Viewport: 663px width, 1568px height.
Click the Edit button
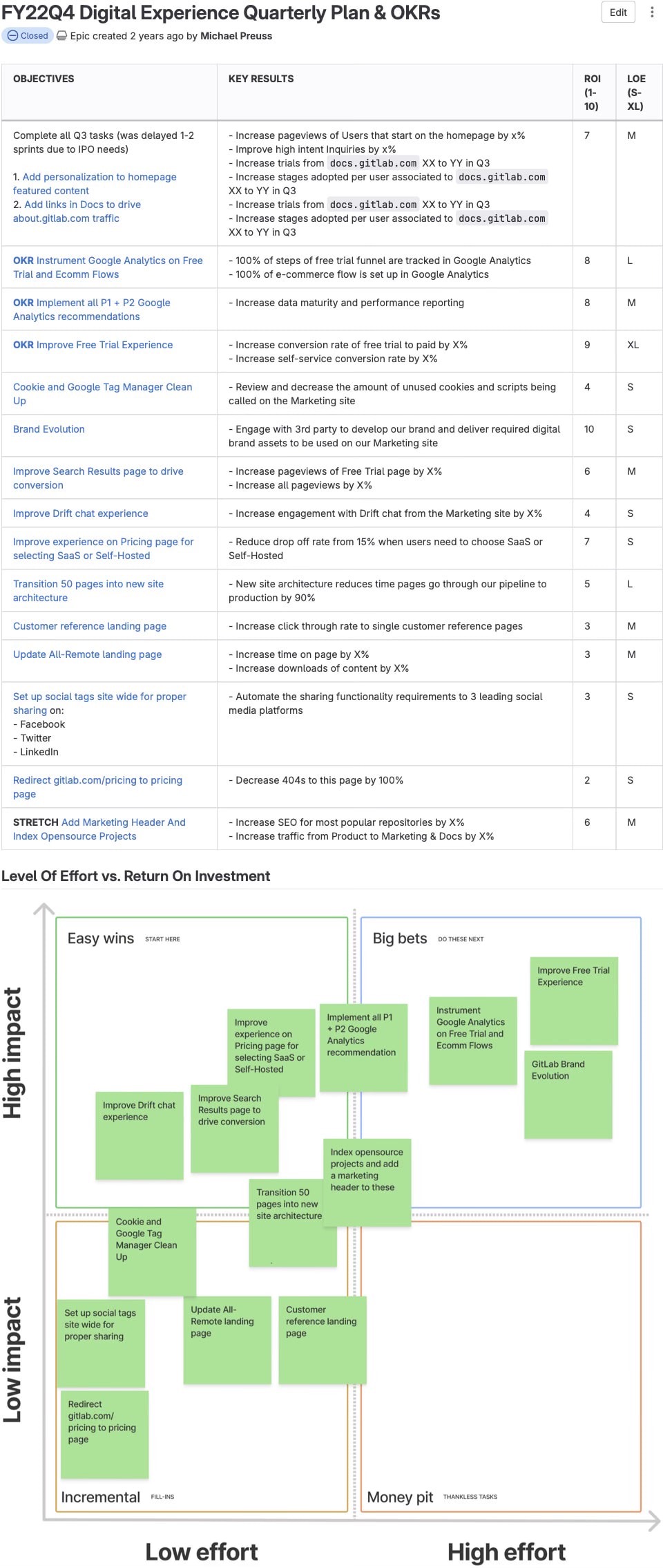(x=617, y=12)
